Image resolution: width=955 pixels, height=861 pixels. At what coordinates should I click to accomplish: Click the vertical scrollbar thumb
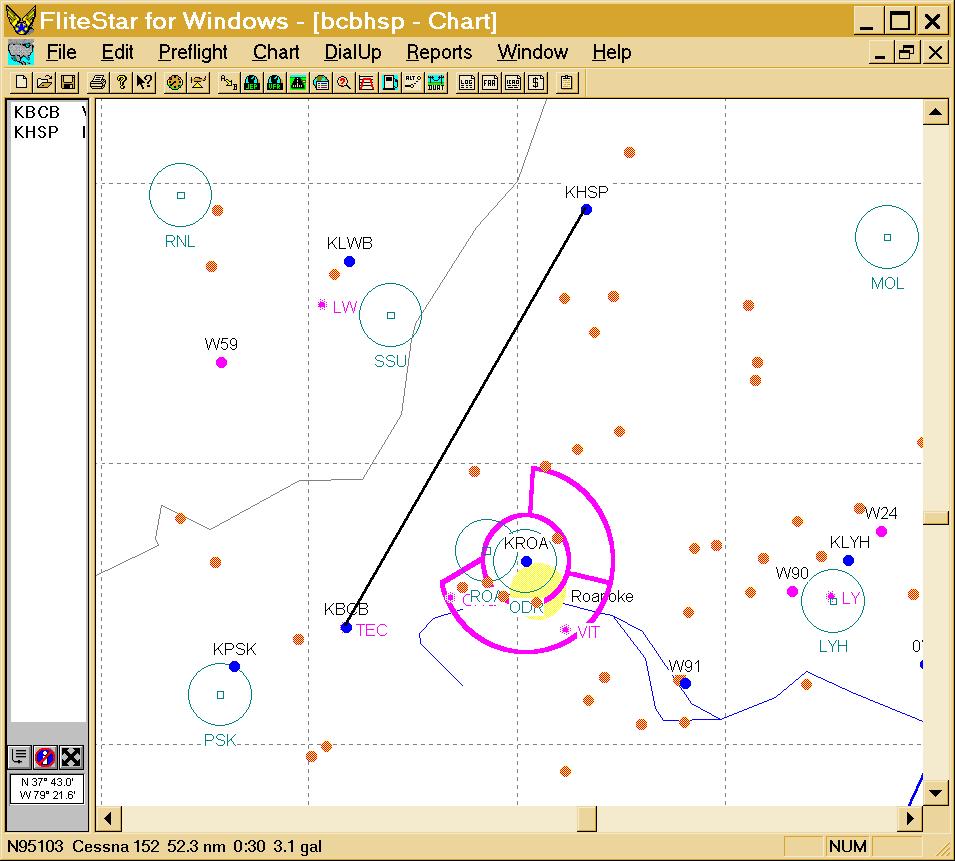pyautogui.click(x=935, y=518)
